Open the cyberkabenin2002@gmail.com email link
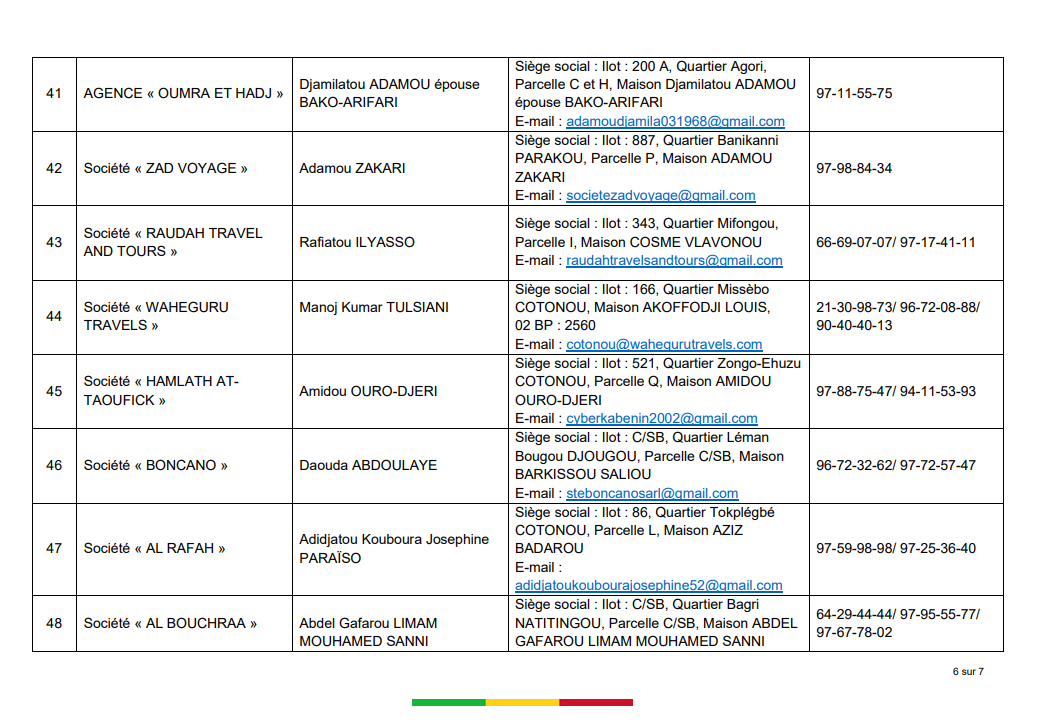The image size is (1041, 720). coord(661,419)
